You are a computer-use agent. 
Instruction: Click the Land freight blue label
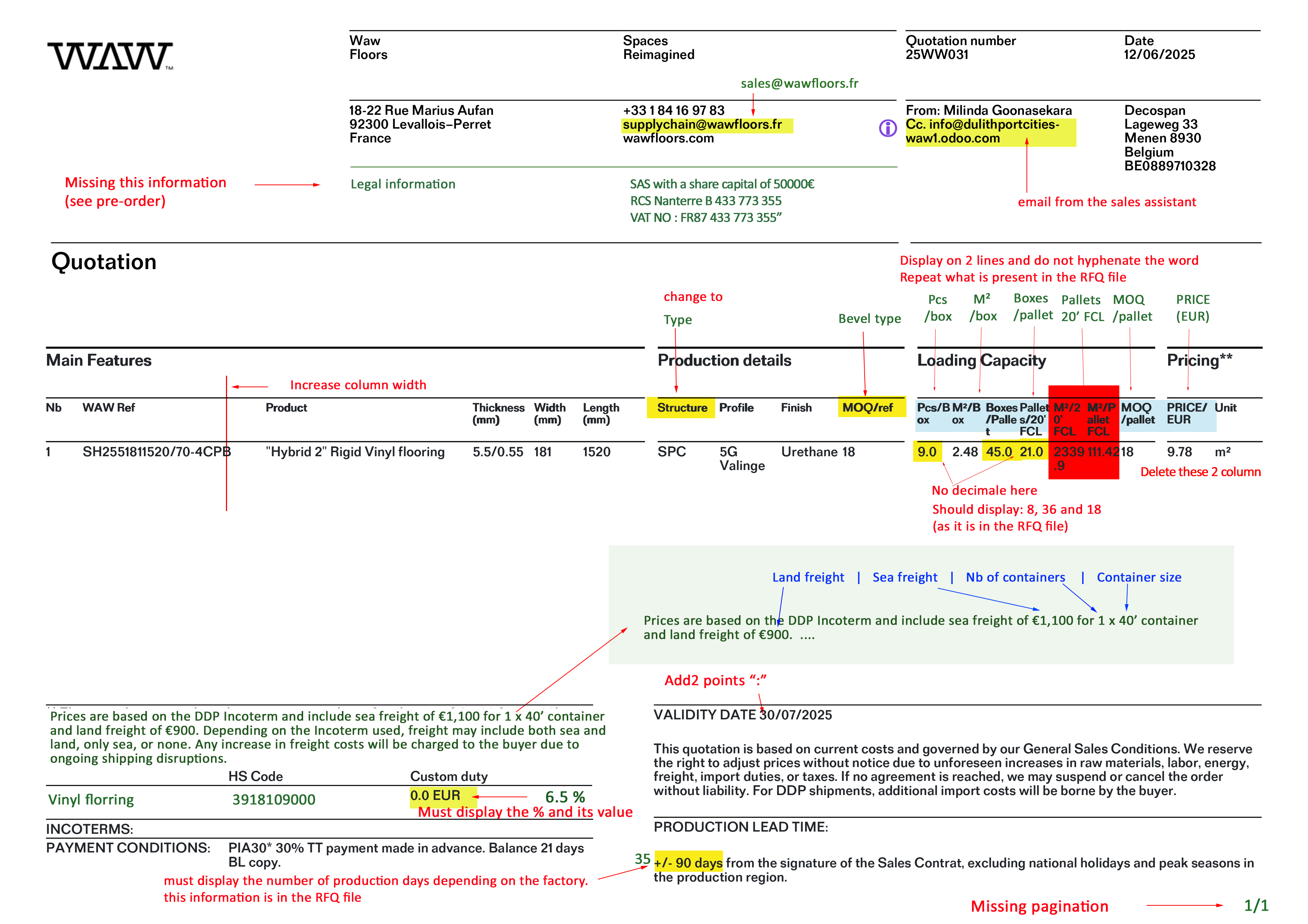(x=808, y=577)
